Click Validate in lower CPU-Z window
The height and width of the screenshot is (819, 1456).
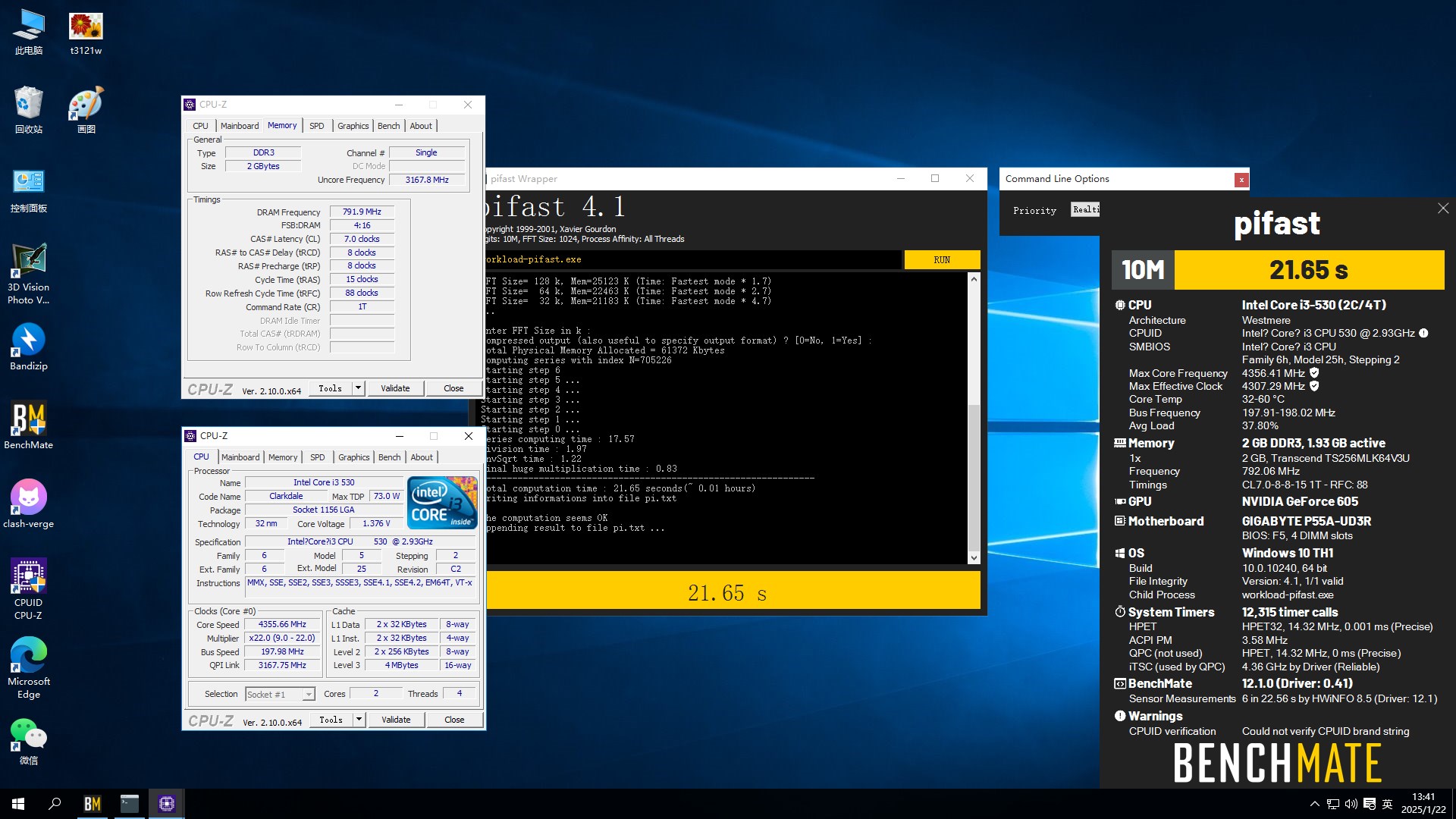click(396, 720)
